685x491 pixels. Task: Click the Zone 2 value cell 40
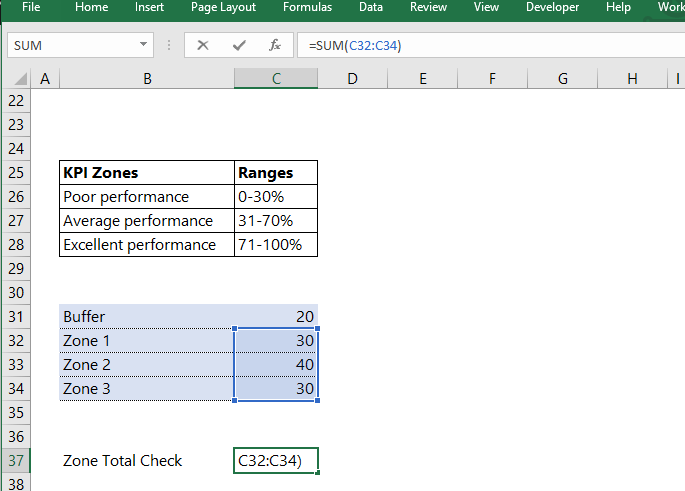pos(276,364)
